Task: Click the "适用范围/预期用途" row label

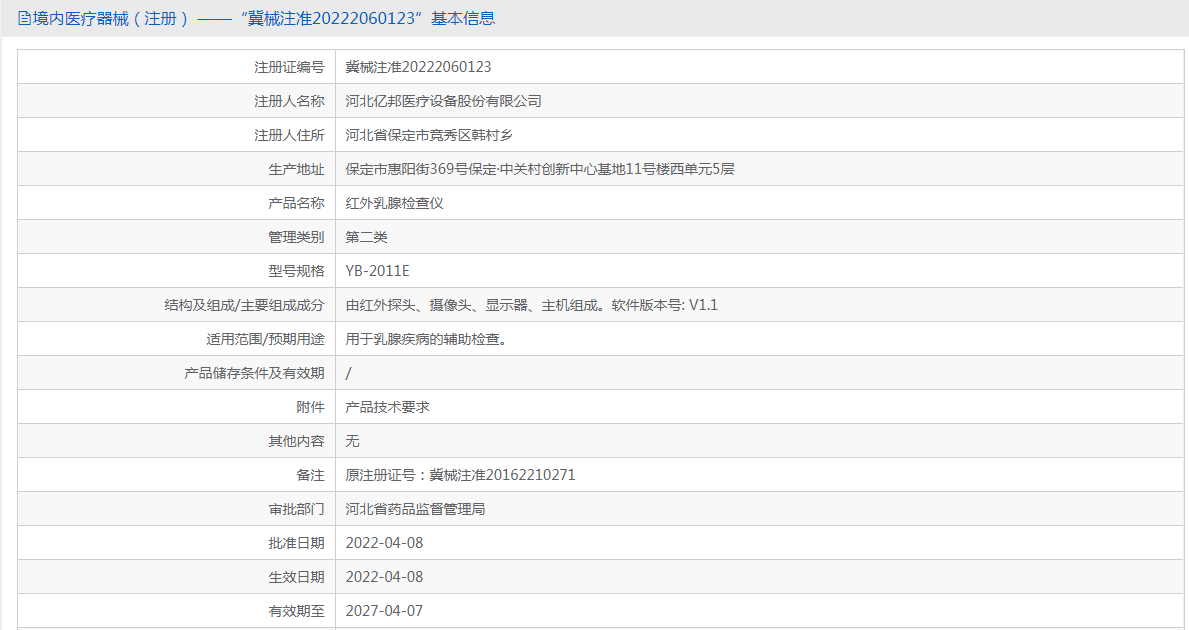Action: pos(265,339)
